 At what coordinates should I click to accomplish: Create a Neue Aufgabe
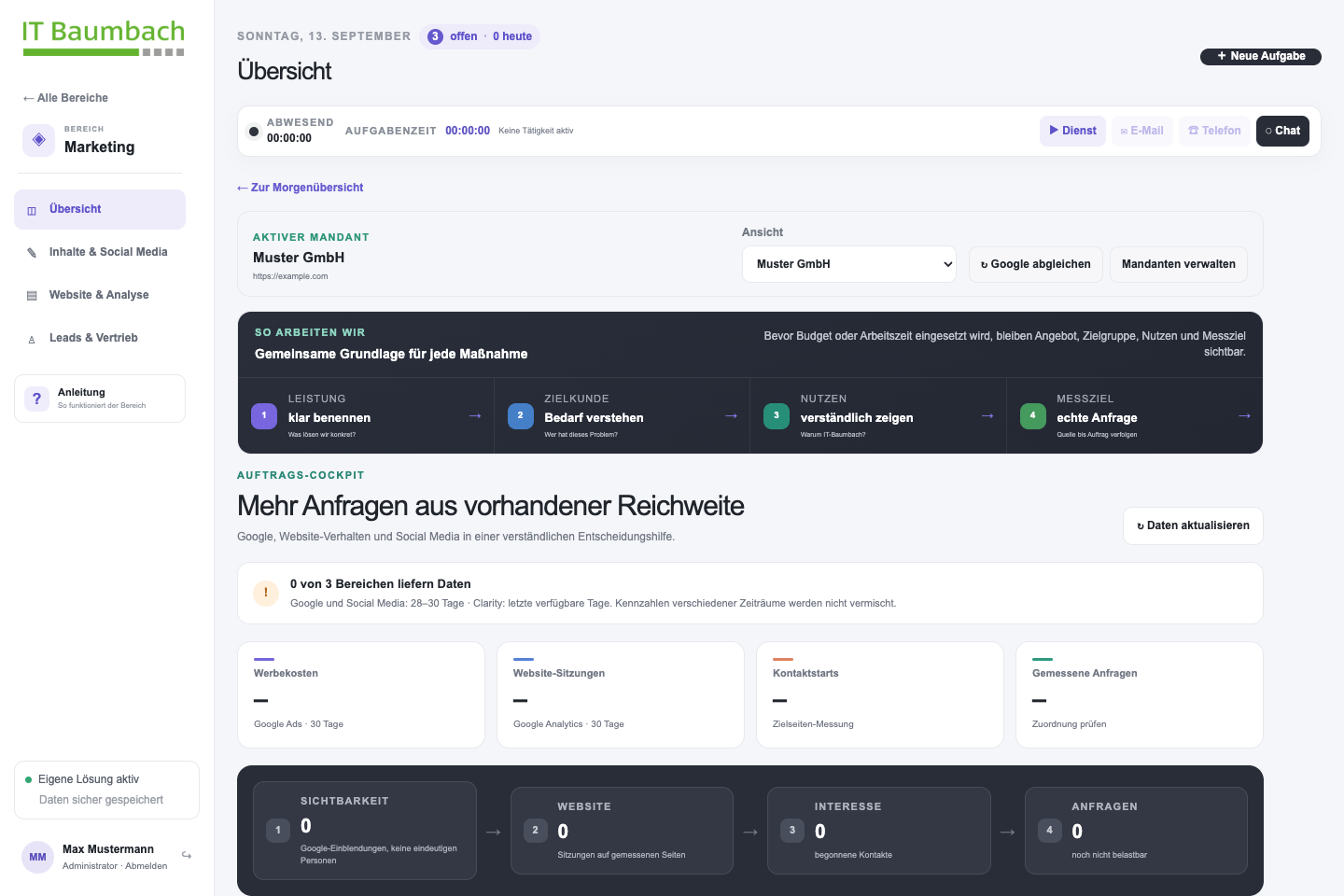click(x=1261, y=56)
